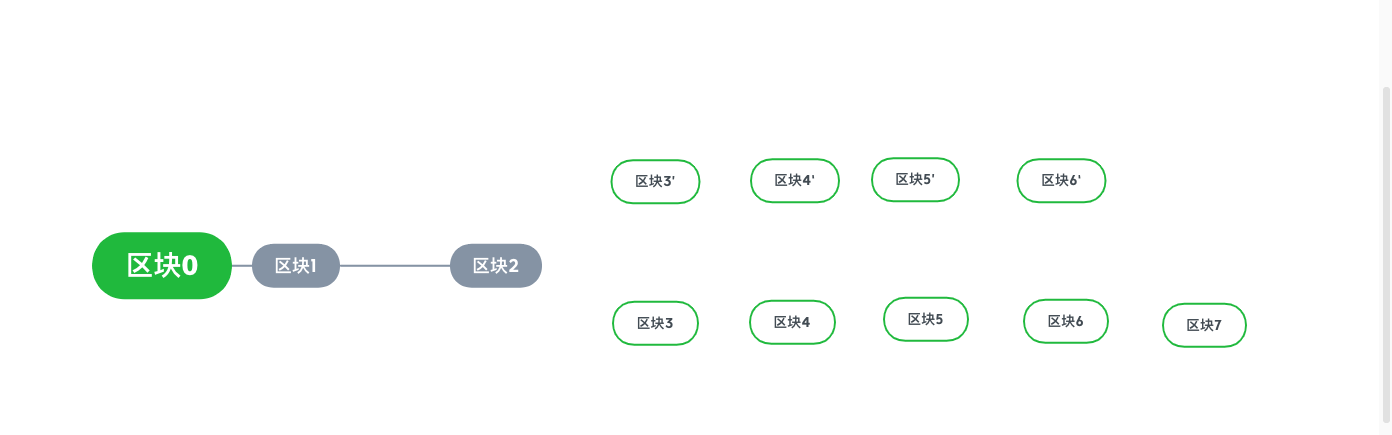Select the gray 区块1 node

pyautogui.click(x=296, y=266)
